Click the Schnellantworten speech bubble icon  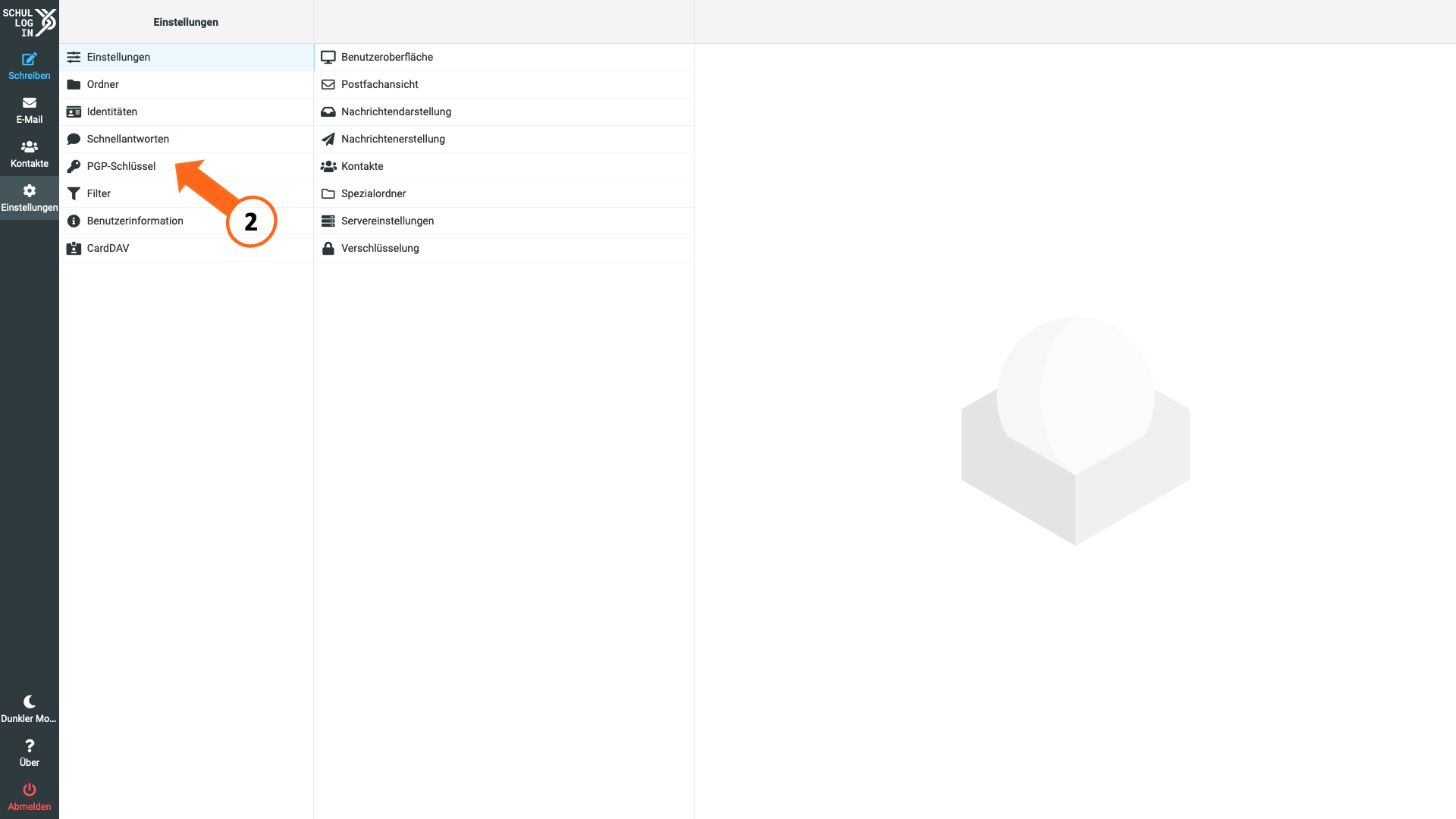(x=74, y=139)
